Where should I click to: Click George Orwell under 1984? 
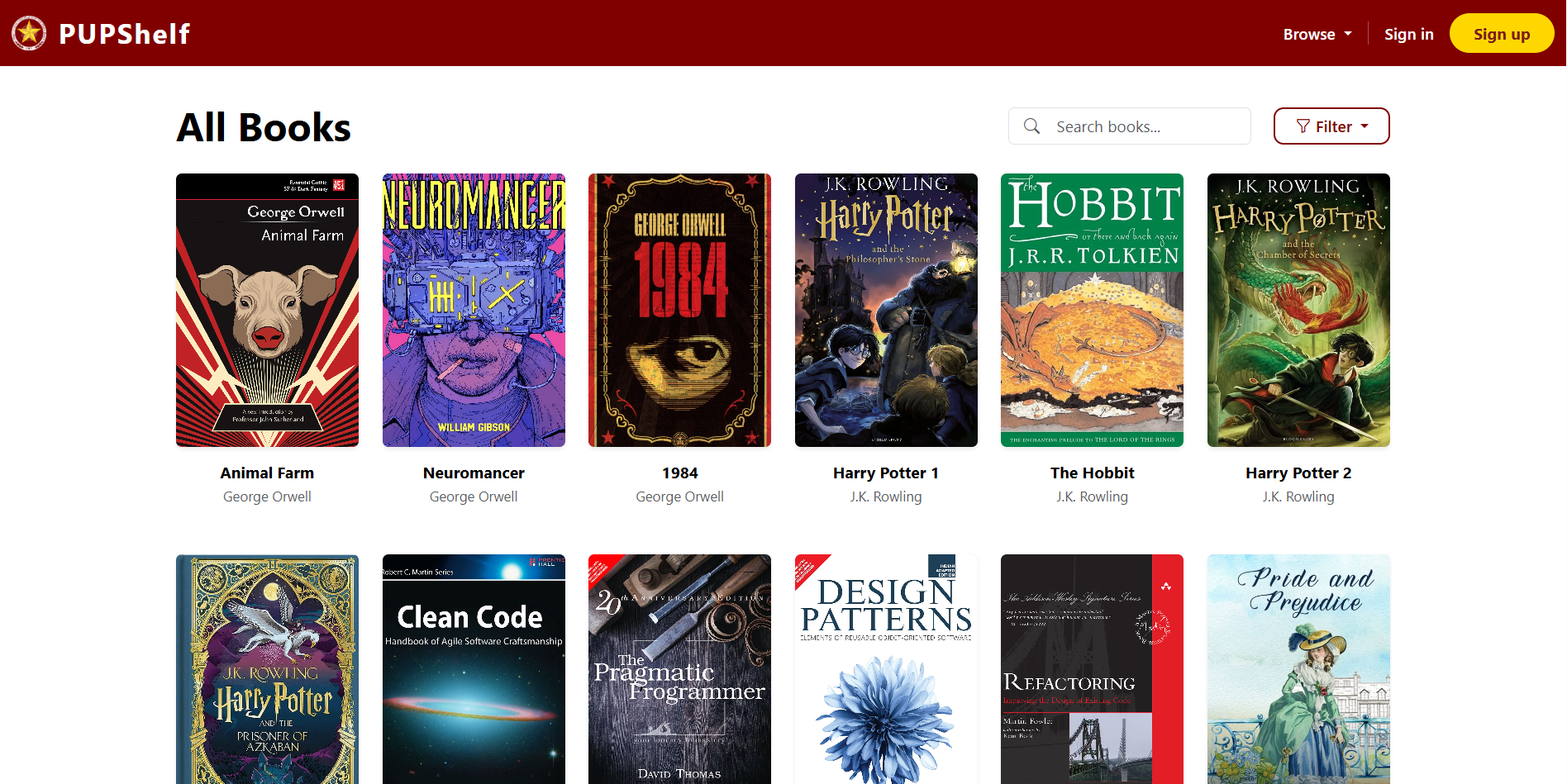(x=679, y=497)
